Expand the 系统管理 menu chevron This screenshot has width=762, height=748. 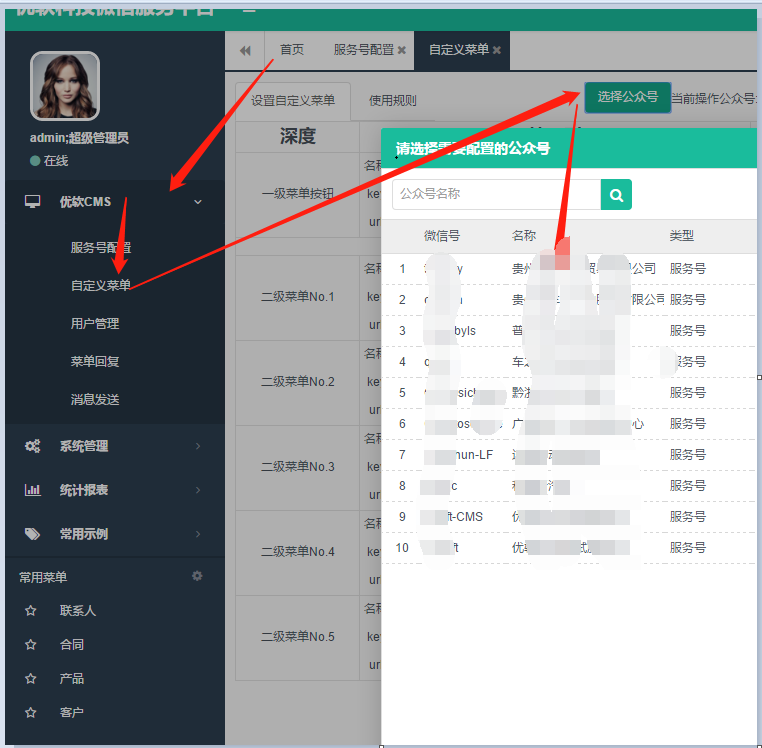(198, 446)
